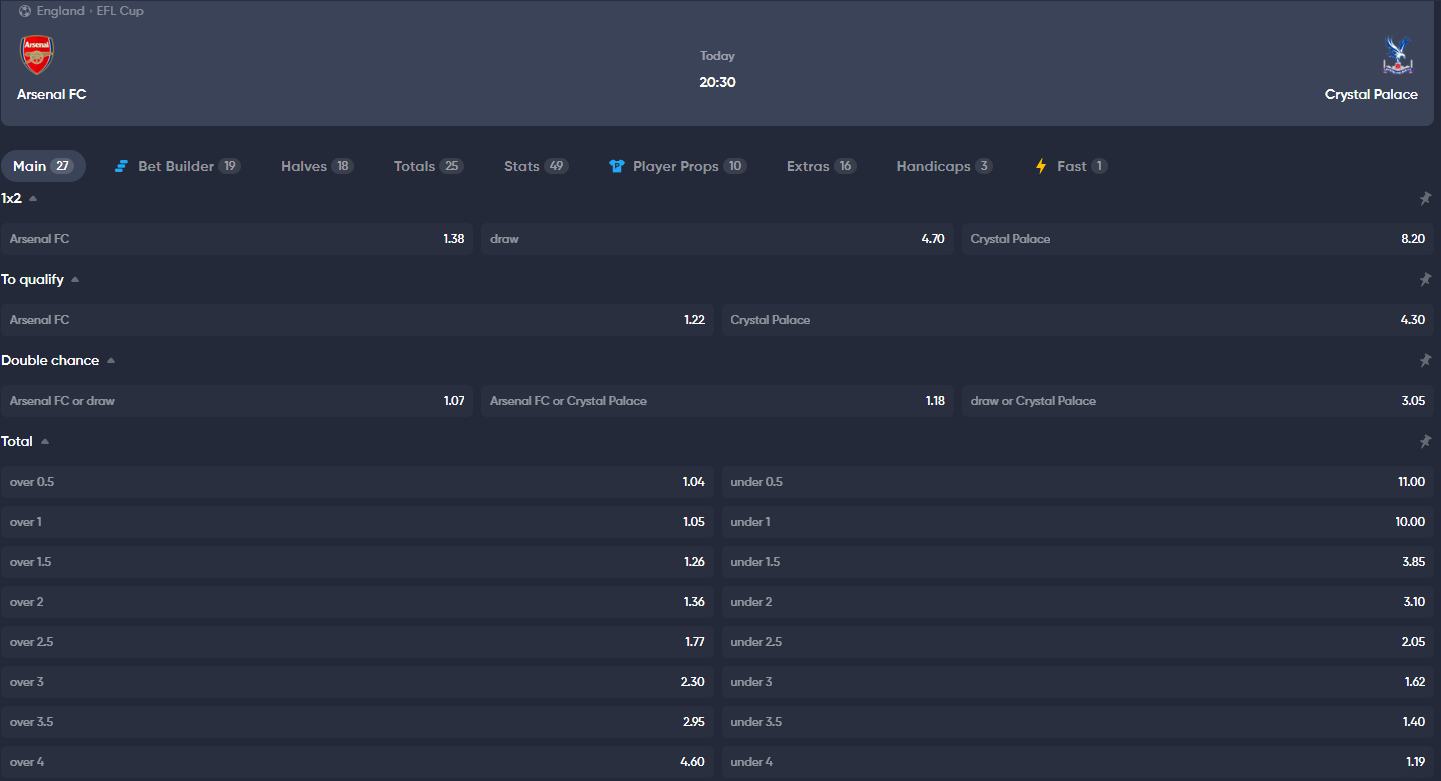Viewport: 1441px width, 781px height.
Task: Open the EFL Cup breadcrumb link
Action: 120,11
